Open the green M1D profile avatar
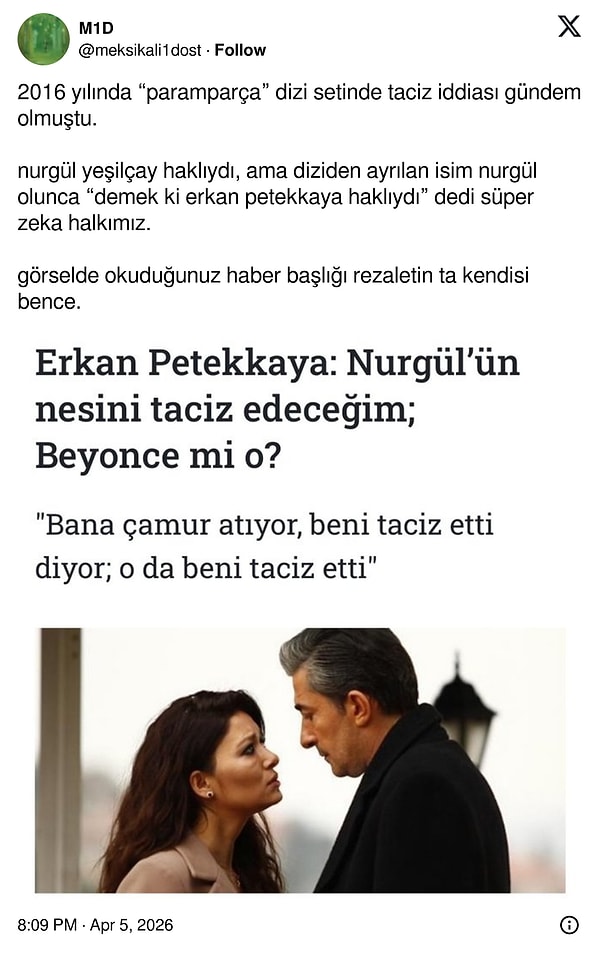 [43, 39]
